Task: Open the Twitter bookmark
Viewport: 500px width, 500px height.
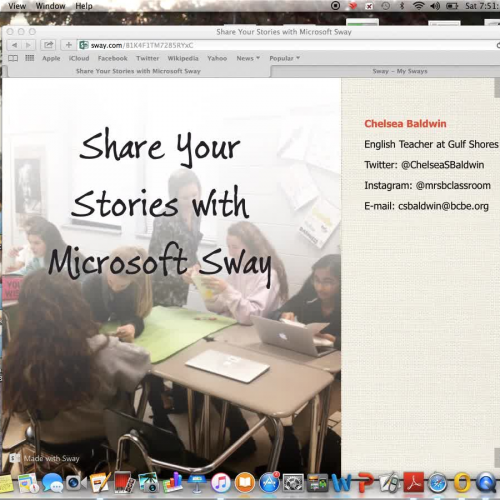Action: point(148,58)
